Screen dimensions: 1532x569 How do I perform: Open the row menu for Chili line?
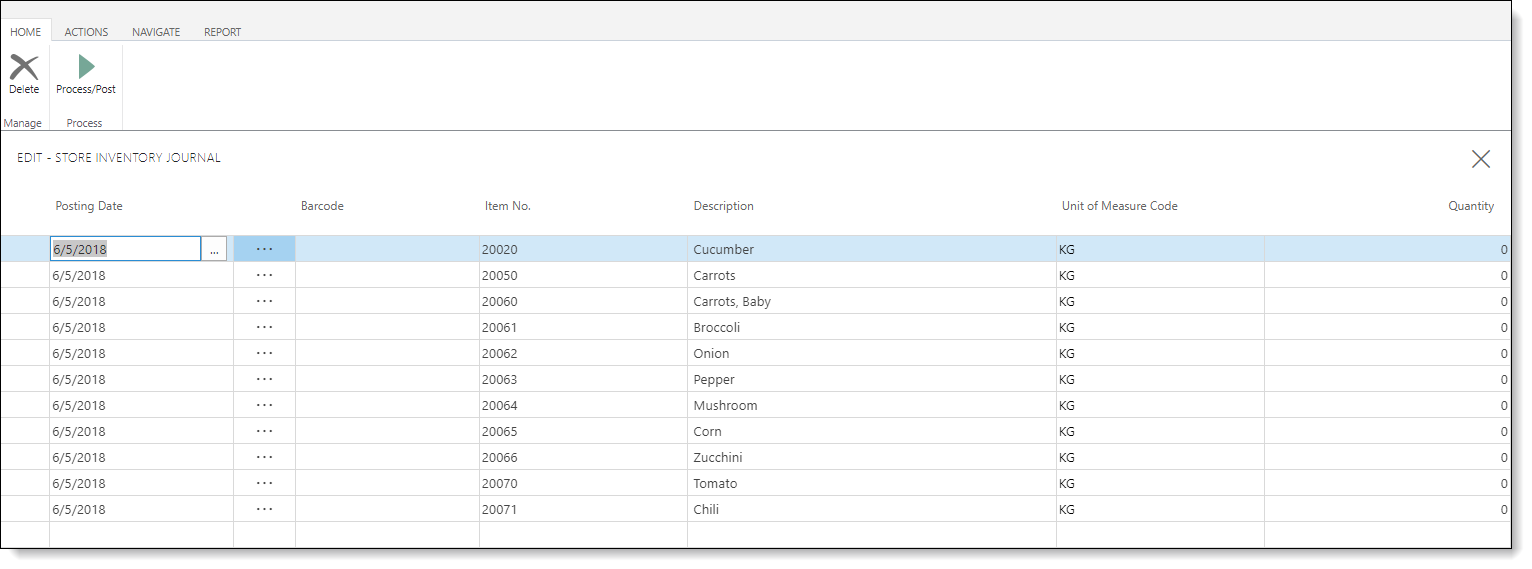click(x=264, y=509)
